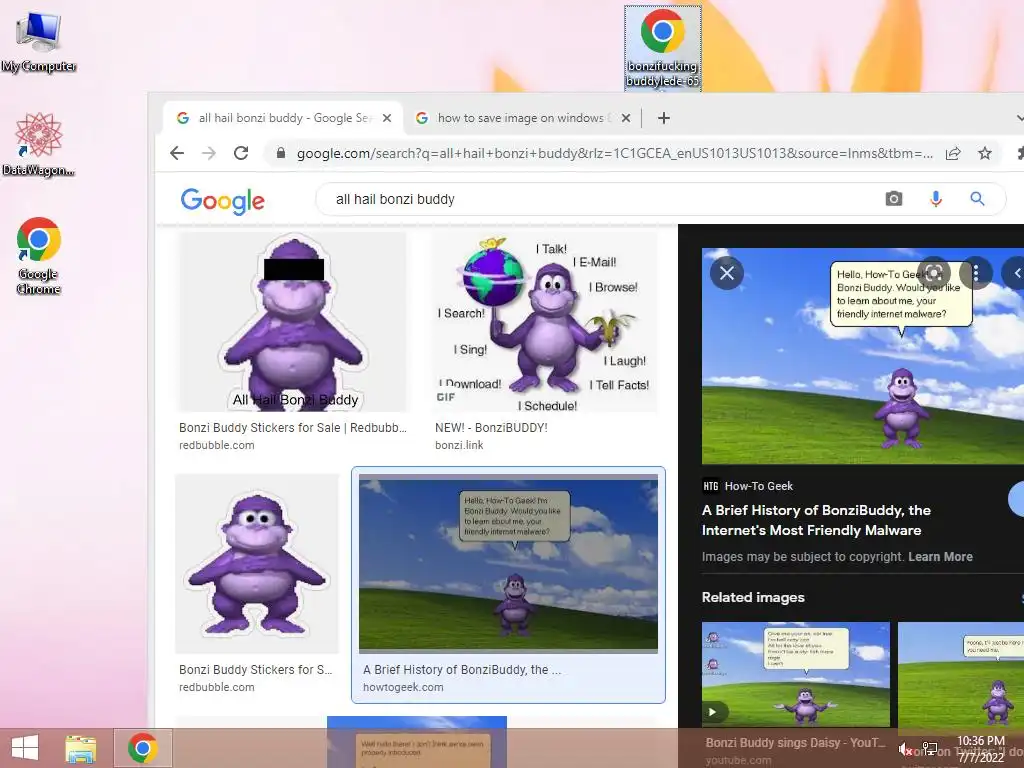Click 'Learn More' copyright link
1024x768 pixels.
tap(940, 557)
